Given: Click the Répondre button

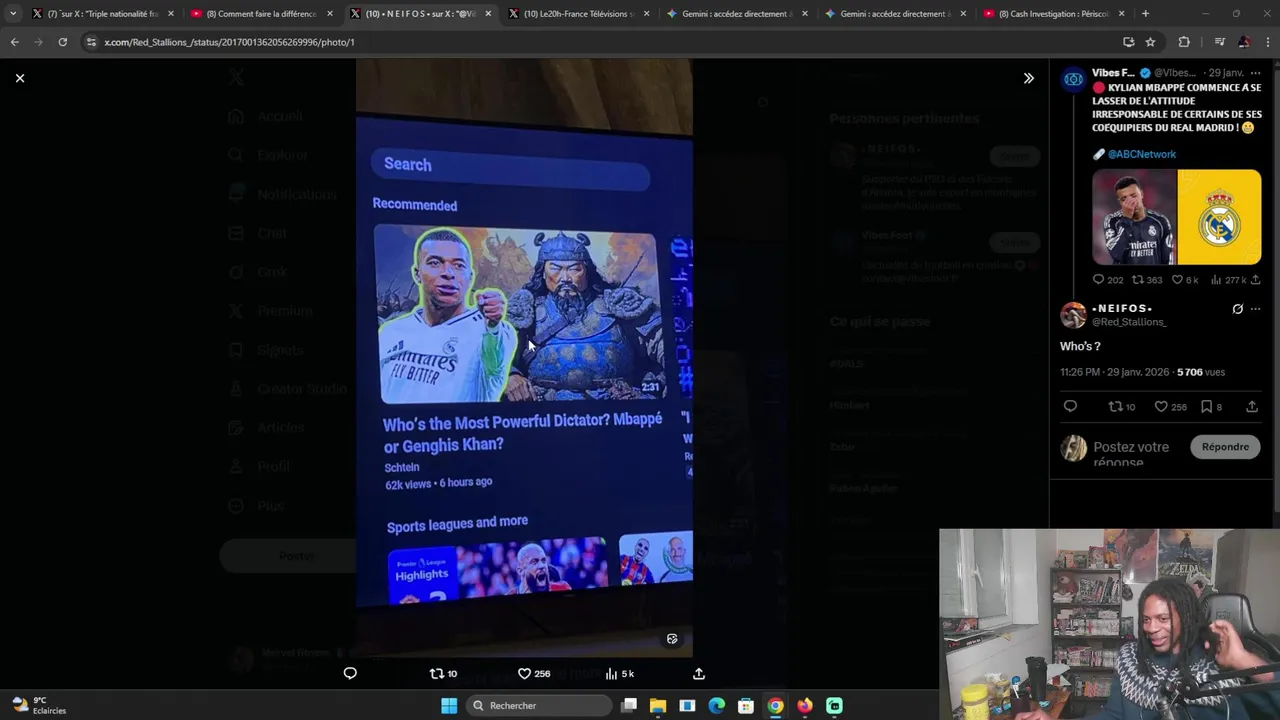Looking at the screenshot, I should pos(1225,447).
